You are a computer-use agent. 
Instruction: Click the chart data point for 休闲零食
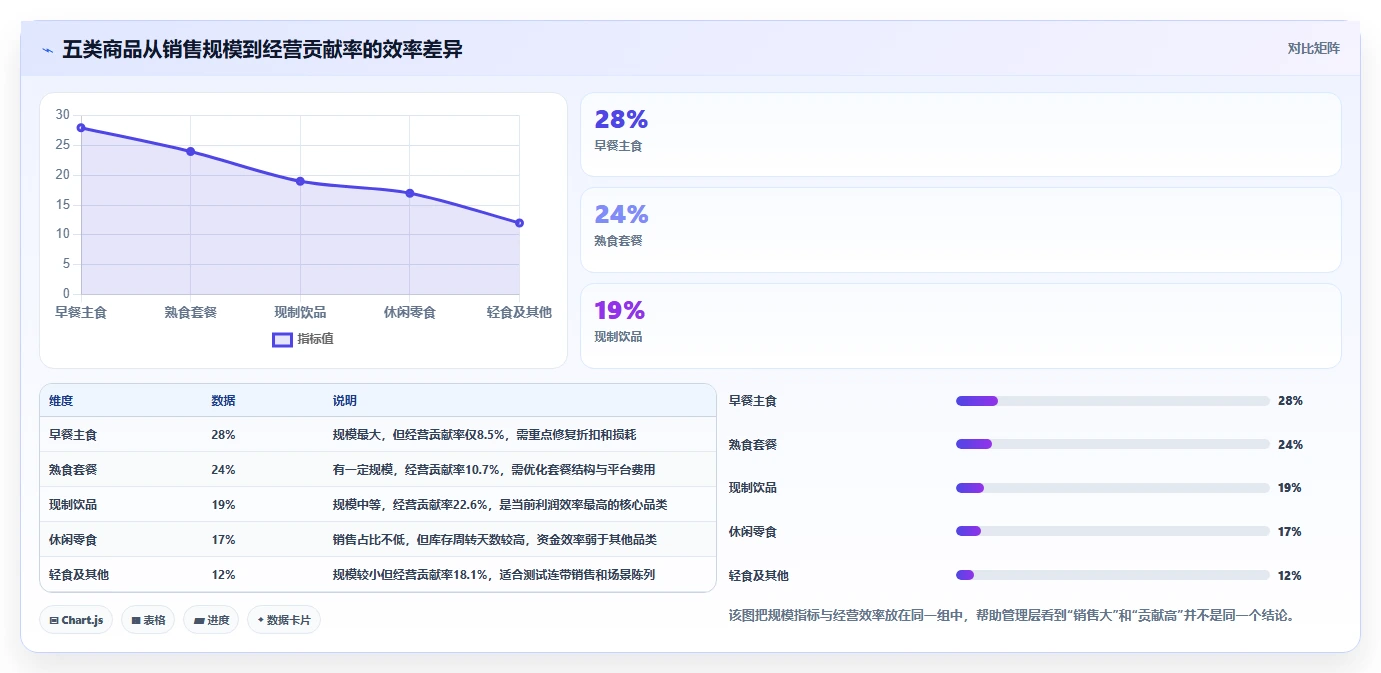tap(410, 193)
